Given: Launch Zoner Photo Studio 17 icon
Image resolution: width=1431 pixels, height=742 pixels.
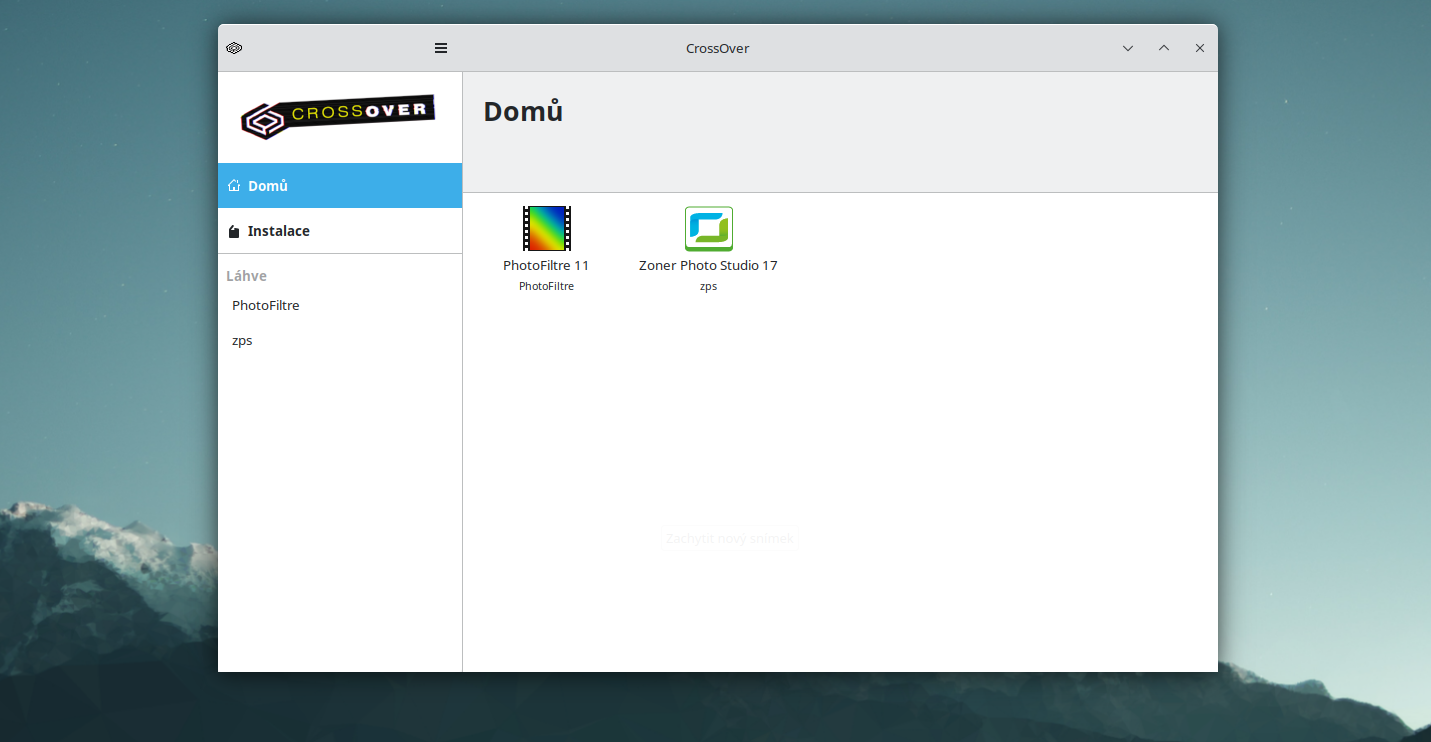Looking at the screenshot, I should pyautogui.click(x=708, y=228).
